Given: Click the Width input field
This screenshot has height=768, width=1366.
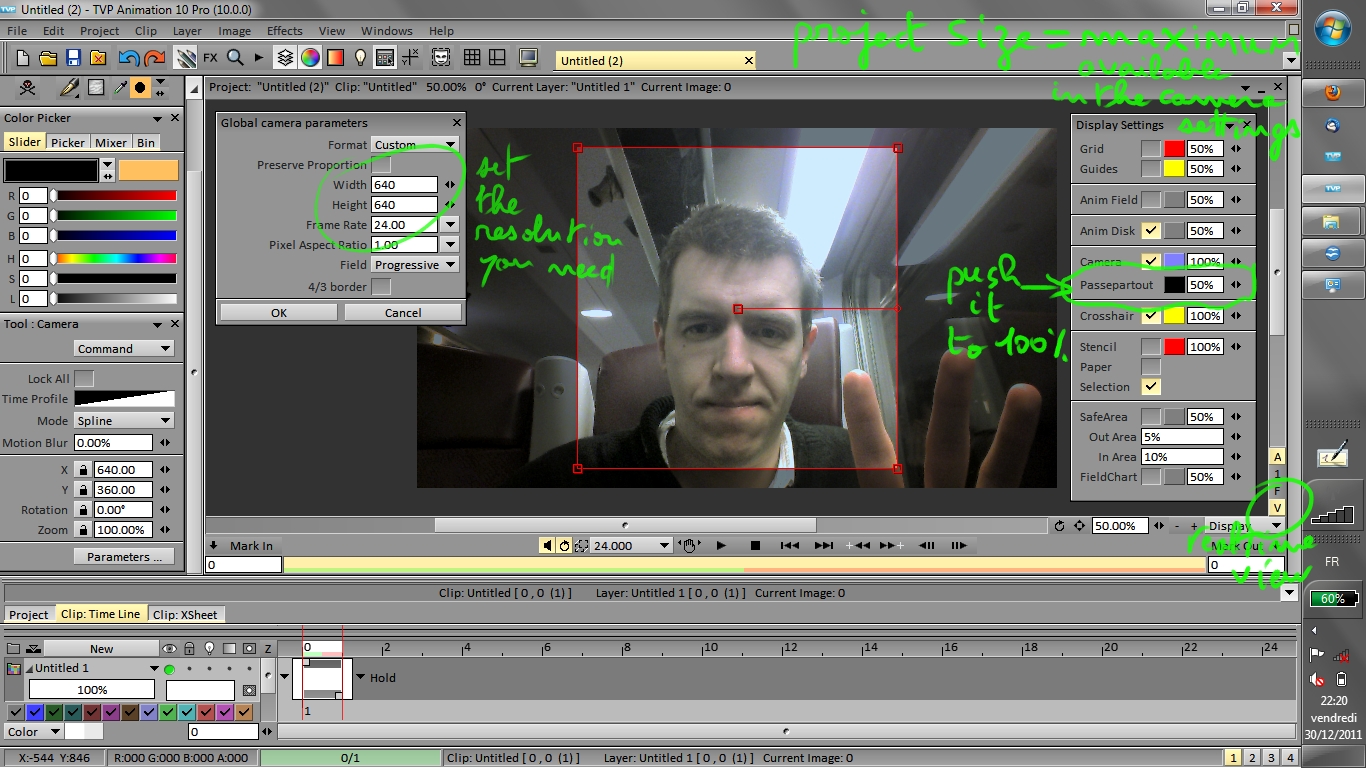Looking at the screenshot, I should pyautogui.click(x=405, y=184).
